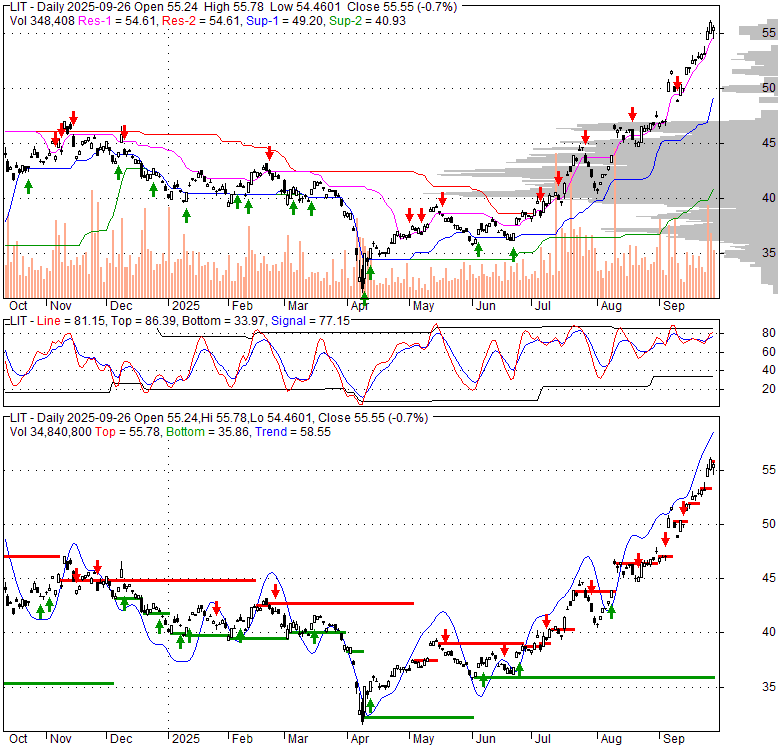780x745 pixels.
Task: Click the bottom chart's Close 55.55 (-0.7%) text
Action: (373, 418)
